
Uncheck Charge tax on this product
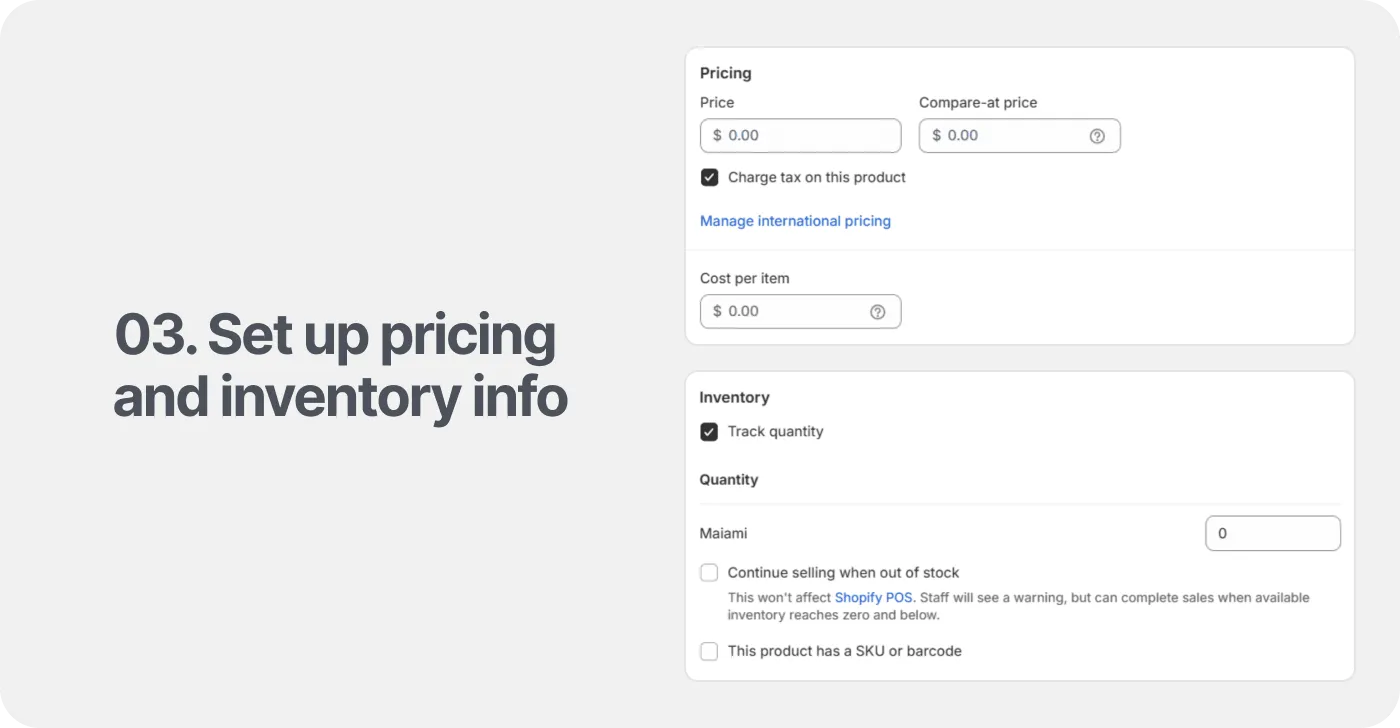[x=709, y=177]
